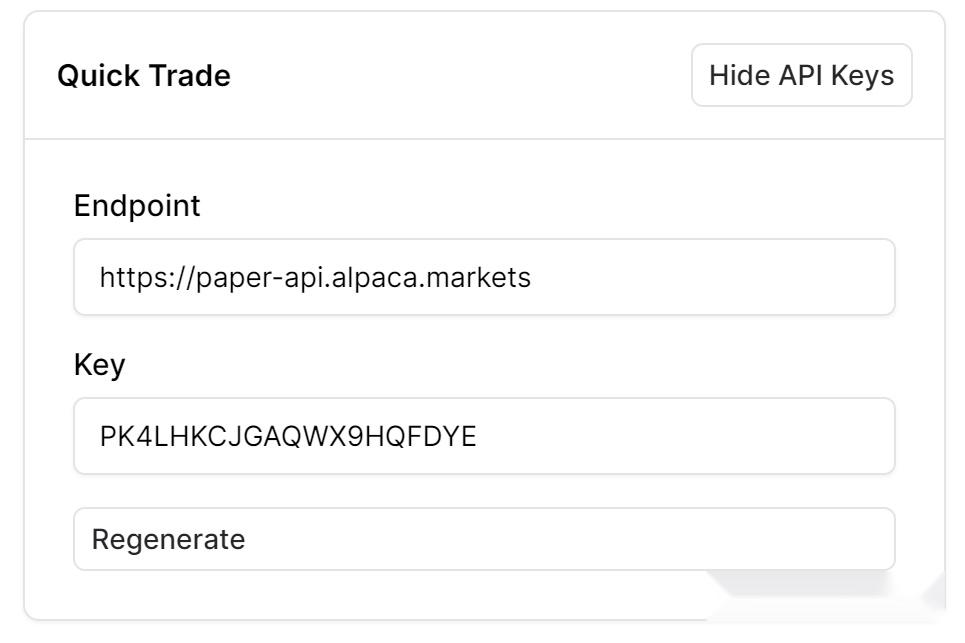Hide the API keys section
This screenshot has width=965, height=643.
pyautogui.click(x=801, y=75)
